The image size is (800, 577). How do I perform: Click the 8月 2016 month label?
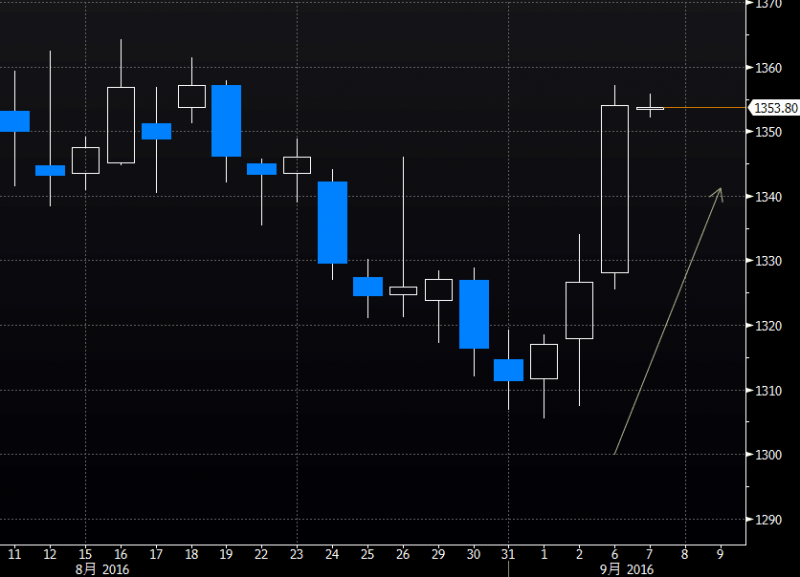(102, 569)
